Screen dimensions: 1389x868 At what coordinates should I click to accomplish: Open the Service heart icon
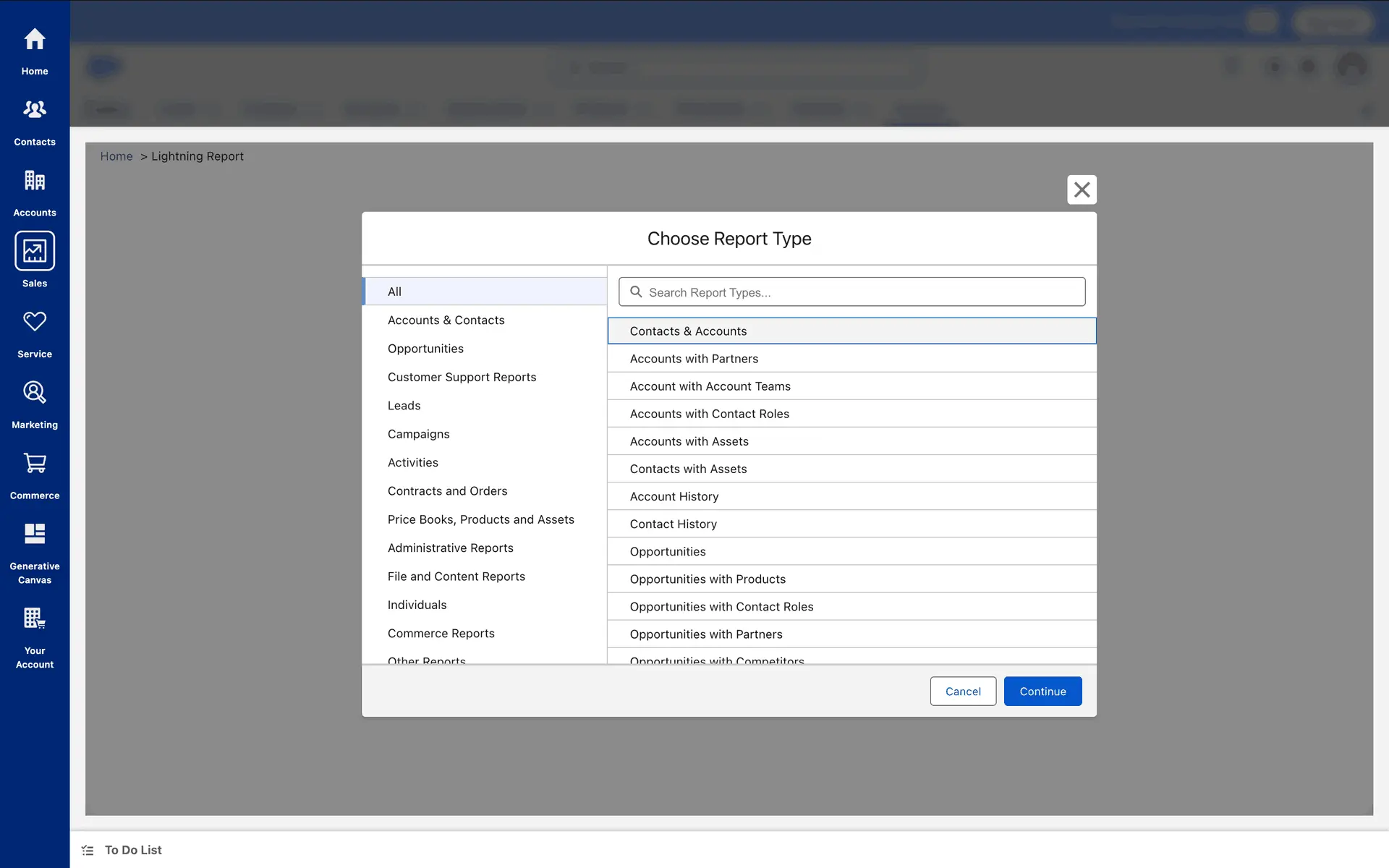(x=35, y=322)
